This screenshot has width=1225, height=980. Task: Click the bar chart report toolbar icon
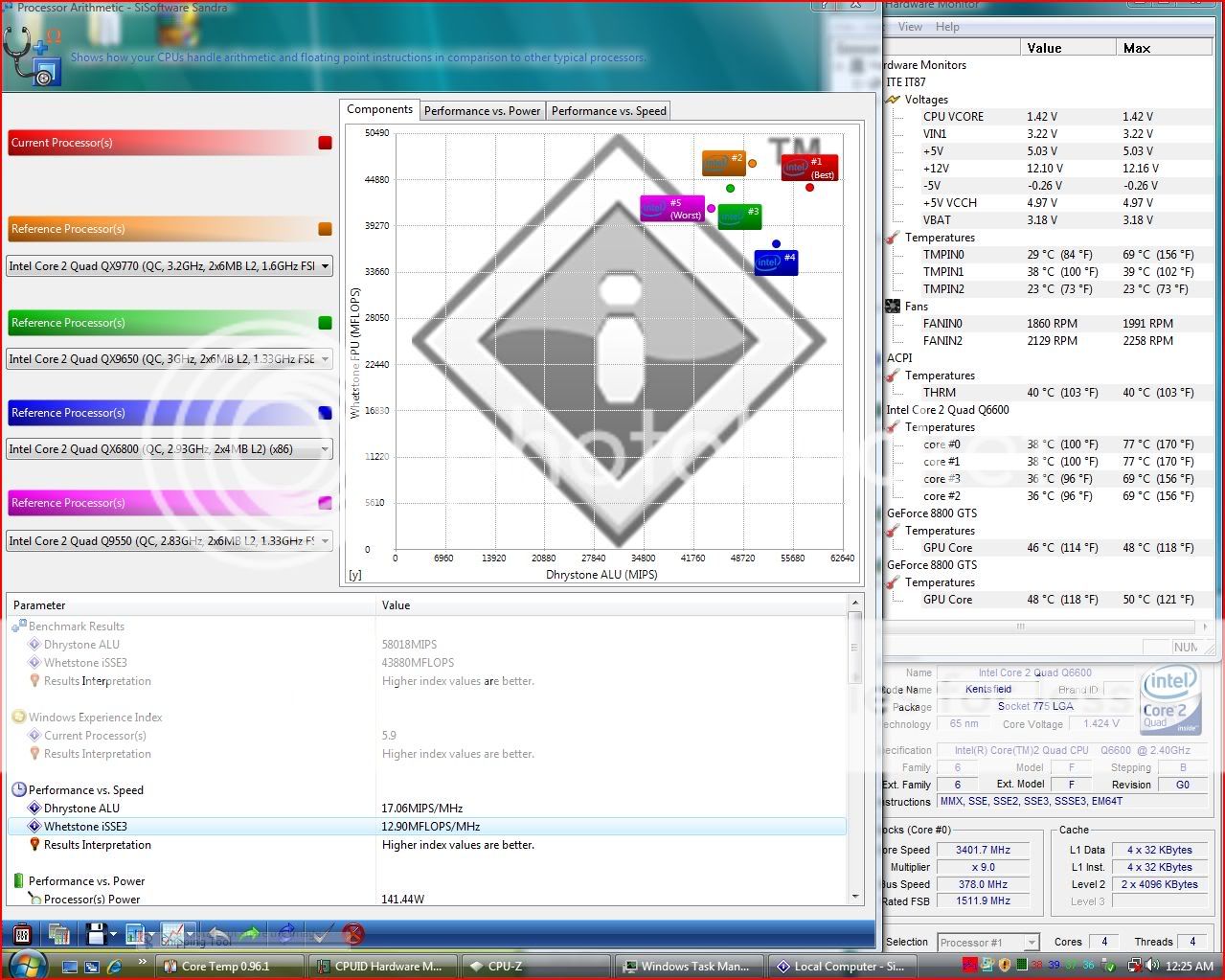135,933
